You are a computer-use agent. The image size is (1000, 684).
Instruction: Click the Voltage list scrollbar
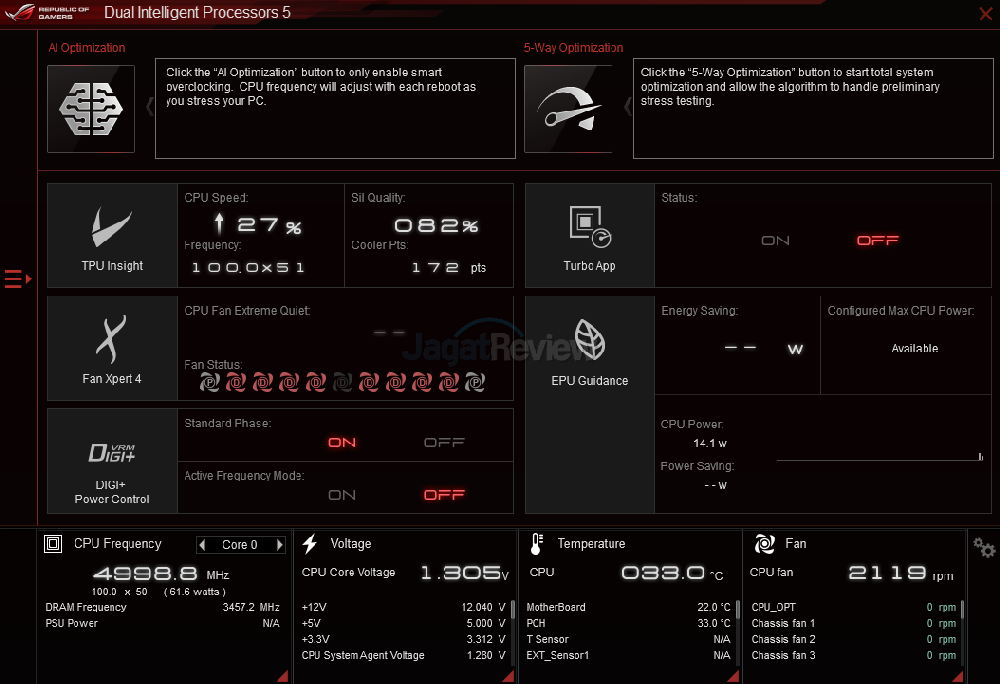tap(513, 610)
